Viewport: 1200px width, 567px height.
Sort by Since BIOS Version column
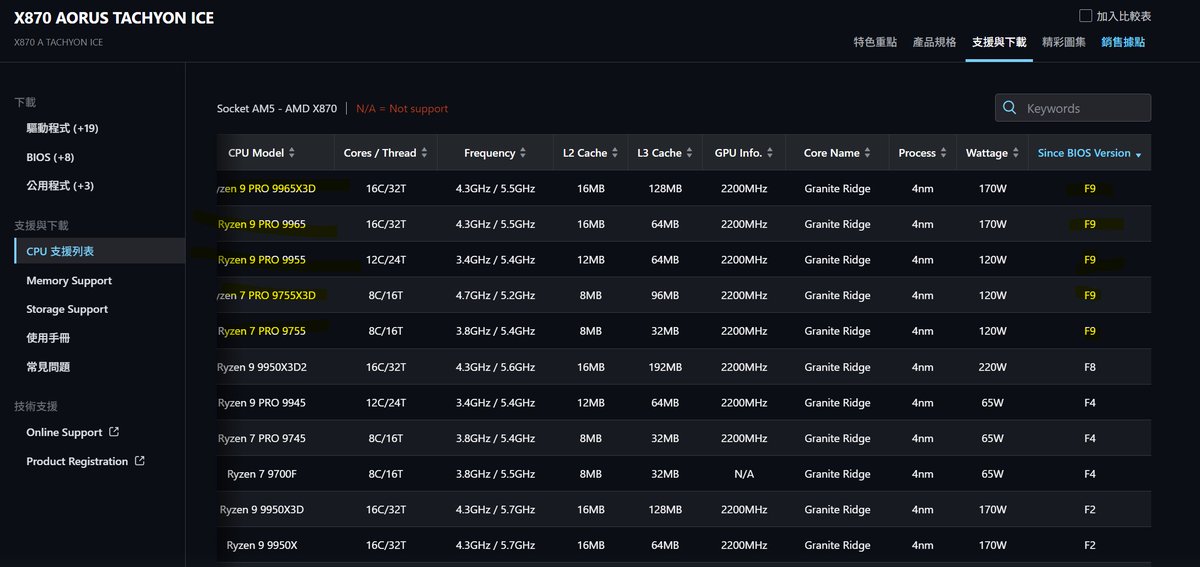pos(1090,153)
